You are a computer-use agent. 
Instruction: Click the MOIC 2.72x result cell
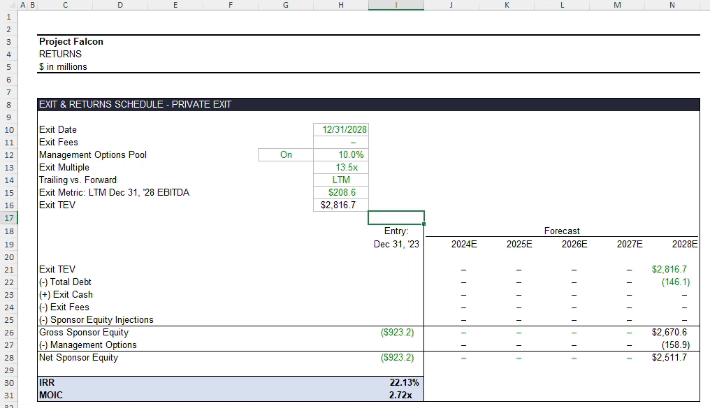[396, 395]
